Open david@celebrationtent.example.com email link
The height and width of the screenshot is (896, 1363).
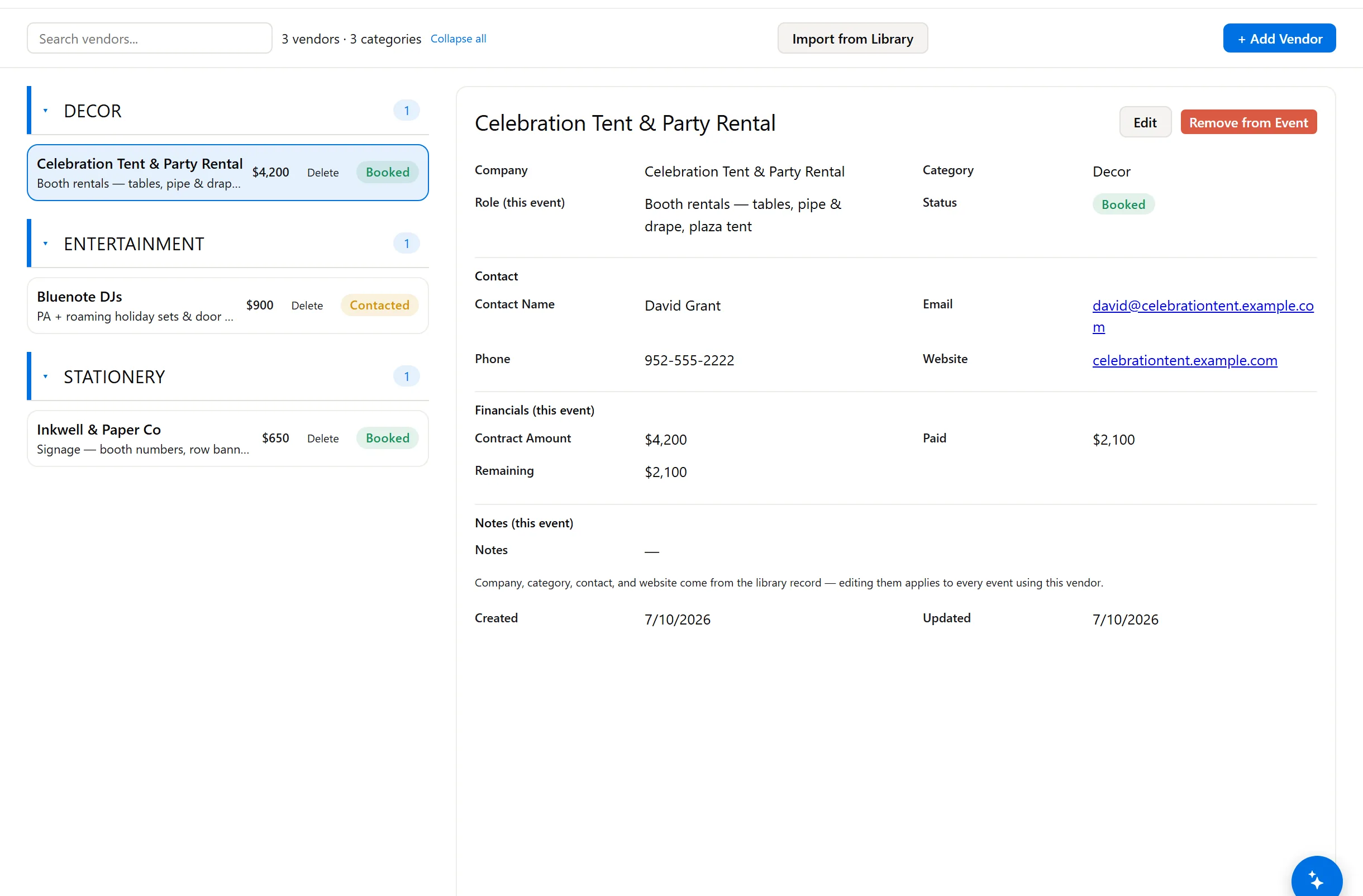(x=1203, y=316)
